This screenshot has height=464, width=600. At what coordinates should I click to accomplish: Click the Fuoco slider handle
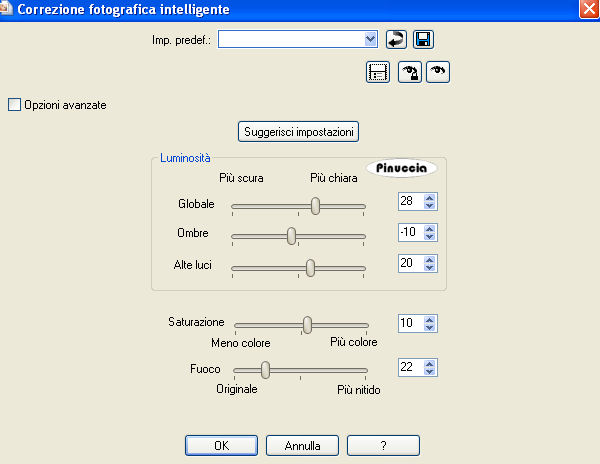point(266,368)
